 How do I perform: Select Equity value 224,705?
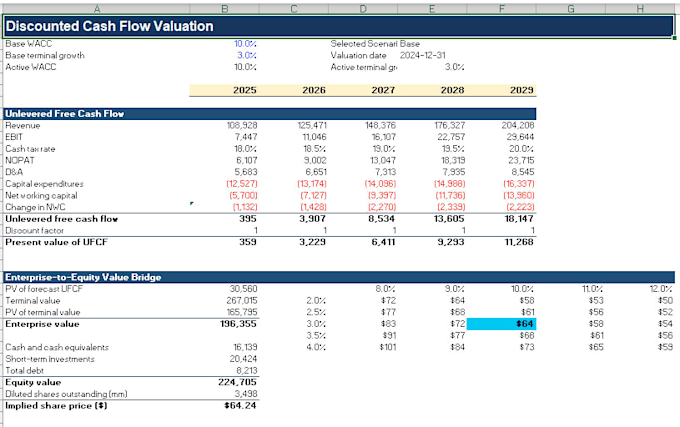[x=238, y=382]
